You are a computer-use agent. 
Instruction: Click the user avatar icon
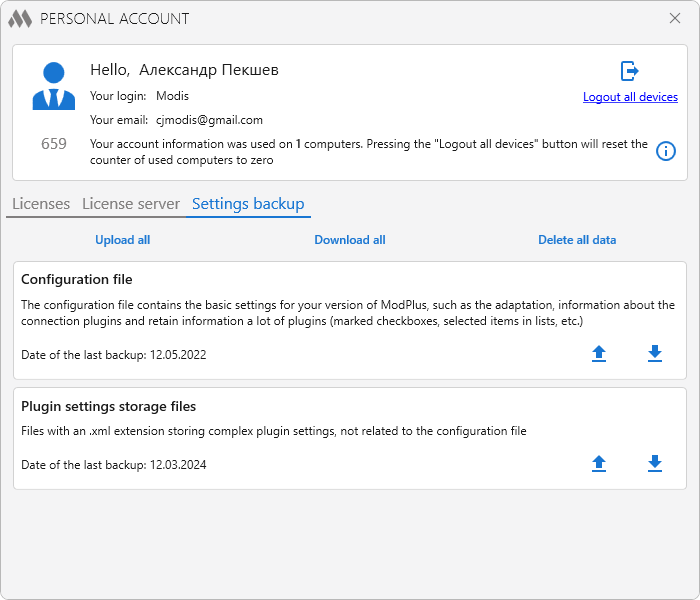point(54,86)
